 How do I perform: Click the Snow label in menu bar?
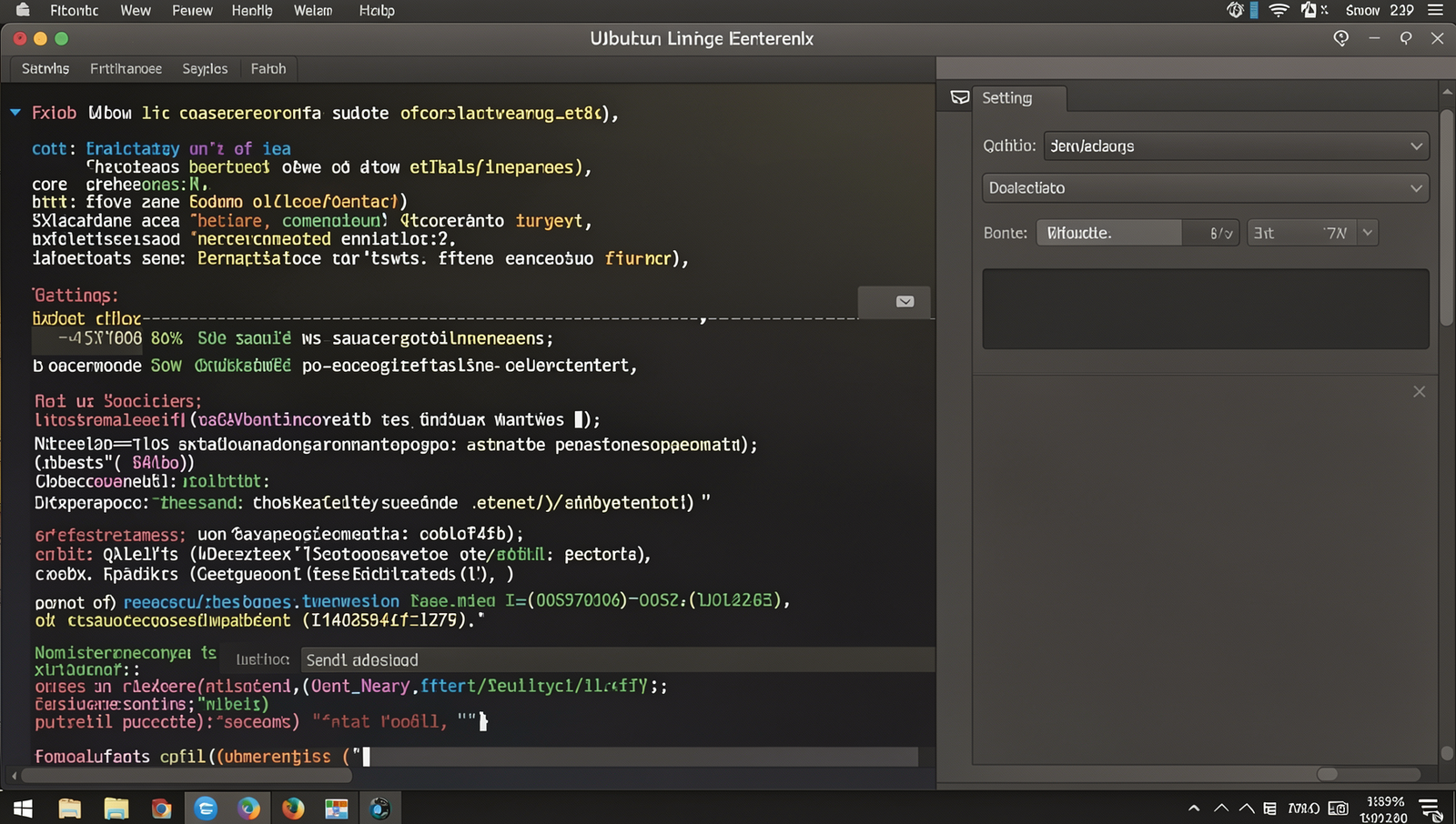pyautogui.click(x=1362, y=11)
